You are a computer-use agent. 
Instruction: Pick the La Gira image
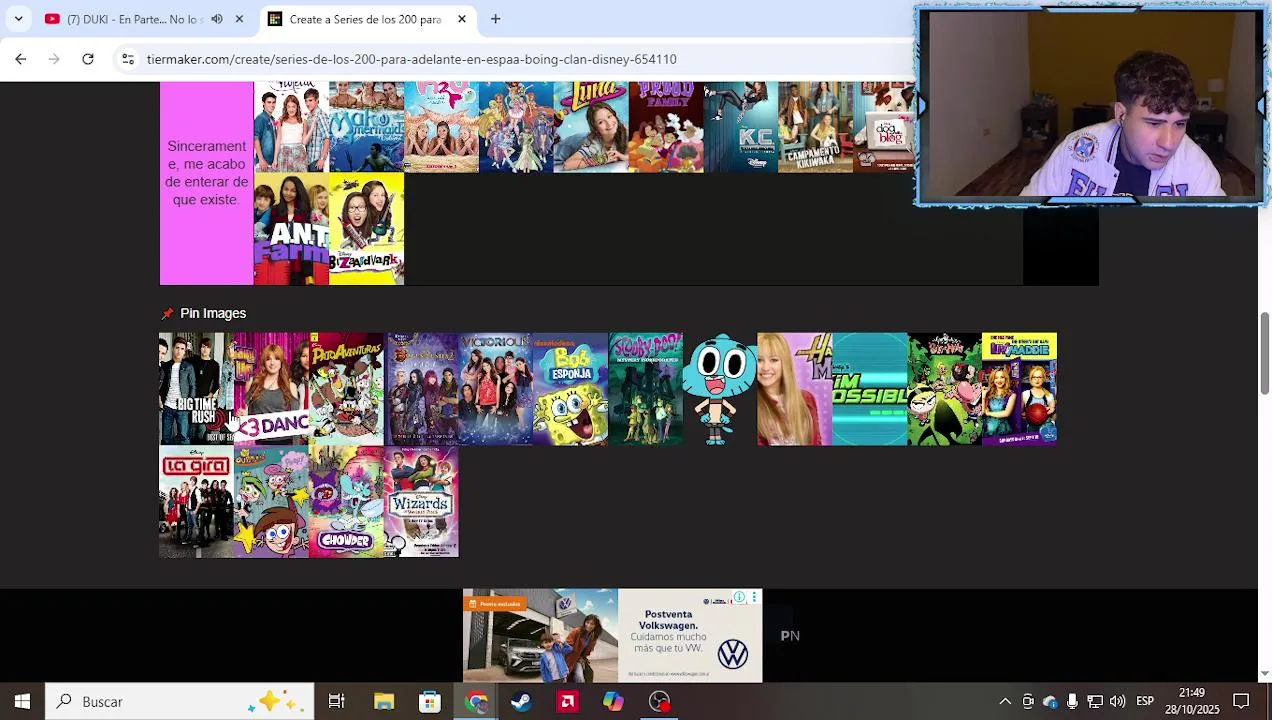click(196, 501)
